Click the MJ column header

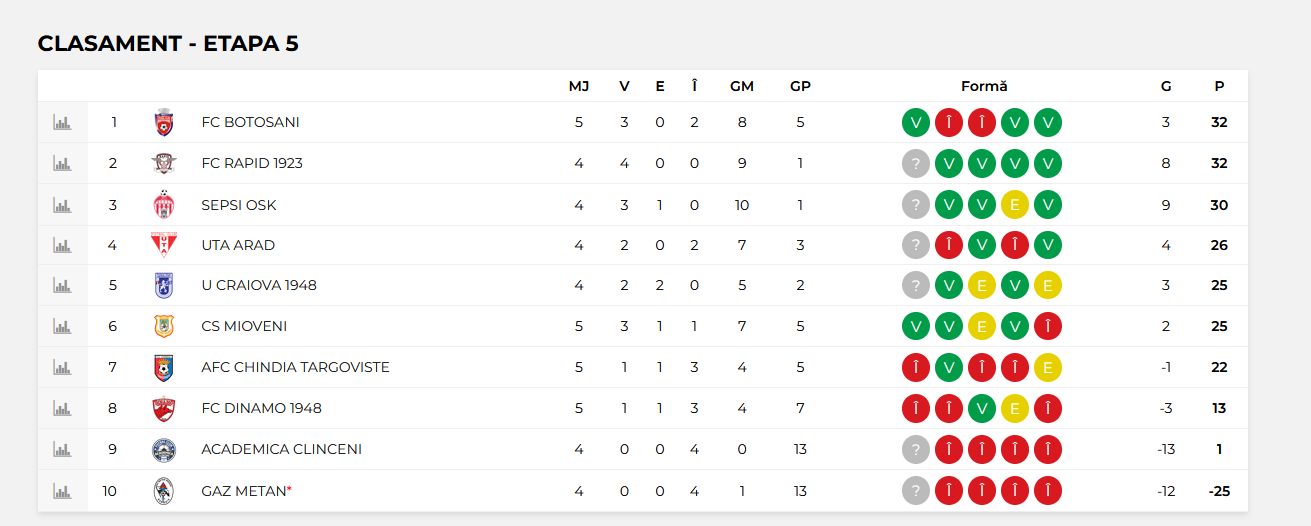(x=579, y=86)
